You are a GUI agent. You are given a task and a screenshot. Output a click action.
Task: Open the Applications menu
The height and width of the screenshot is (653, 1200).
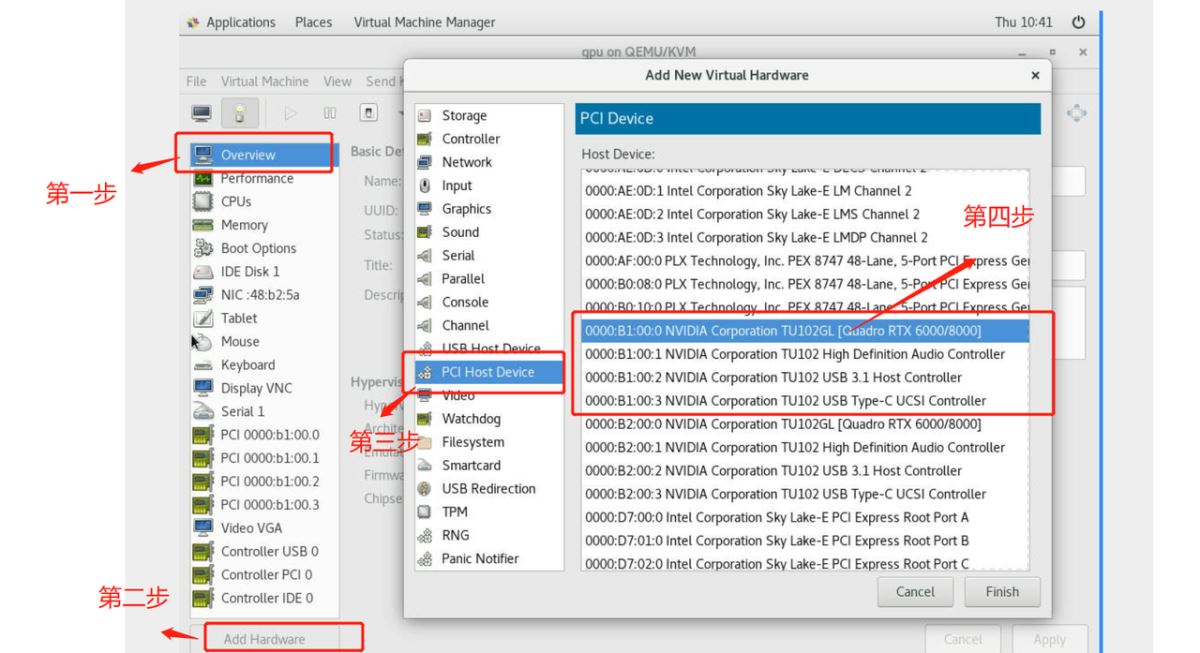[240, 22]
